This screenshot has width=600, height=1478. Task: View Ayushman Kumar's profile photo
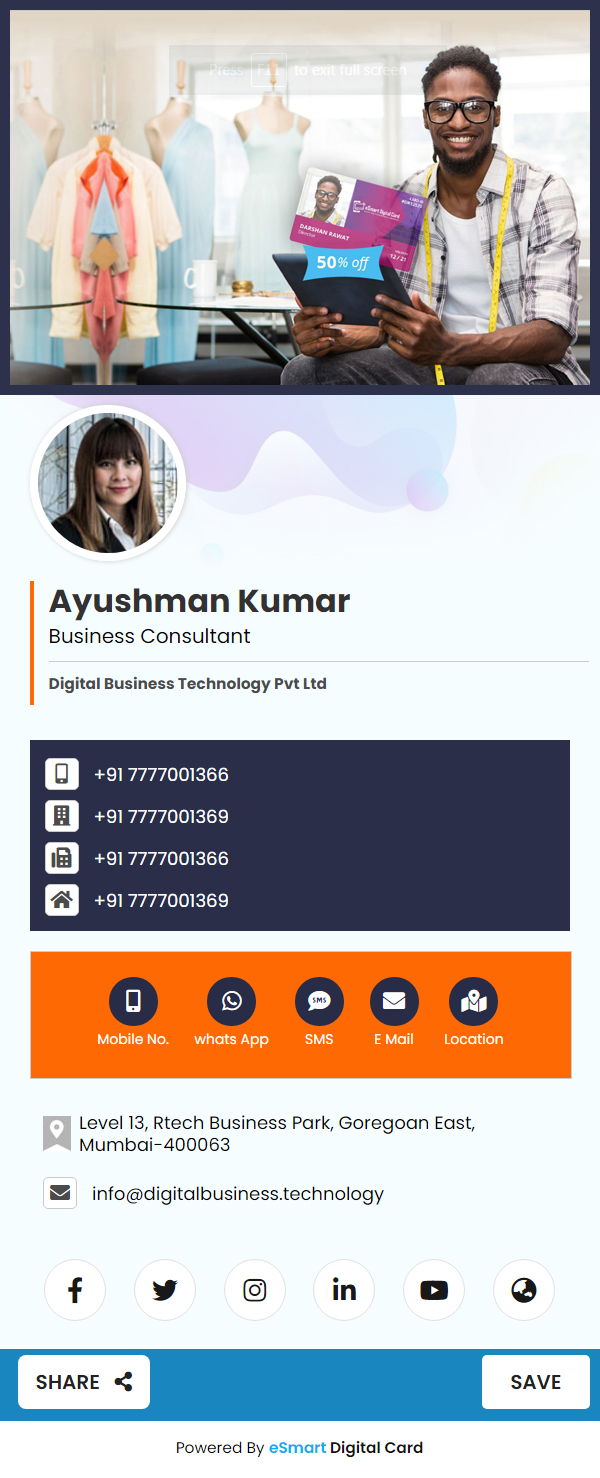click(x=108, y=483)
